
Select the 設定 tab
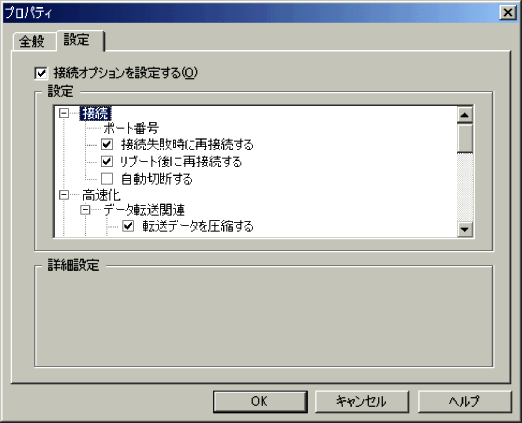(x=77, y=40)
